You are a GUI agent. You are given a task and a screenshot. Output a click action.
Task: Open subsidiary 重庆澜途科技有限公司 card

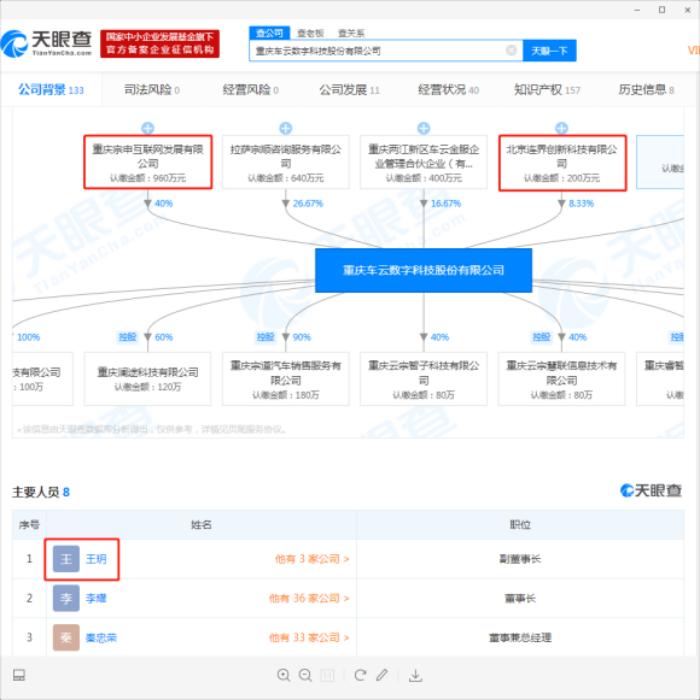click(x=148, y=379)
